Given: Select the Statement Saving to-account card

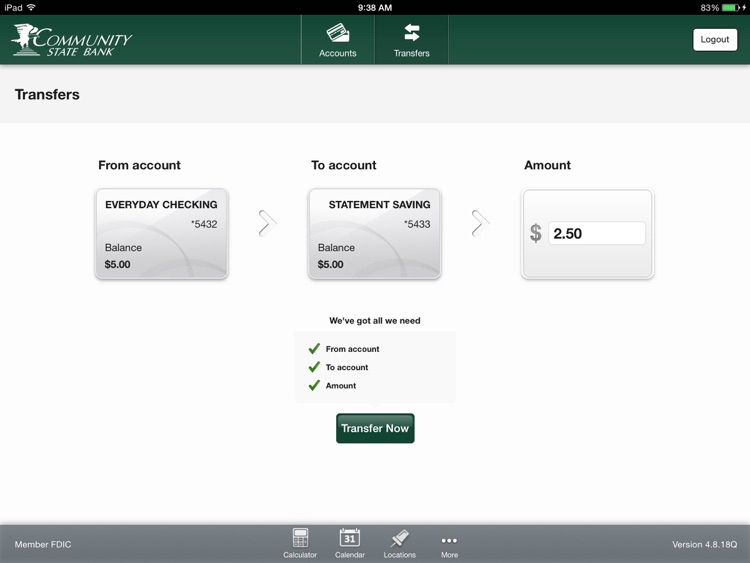Looking at the screenshot, I should click(x=375, y=233).
